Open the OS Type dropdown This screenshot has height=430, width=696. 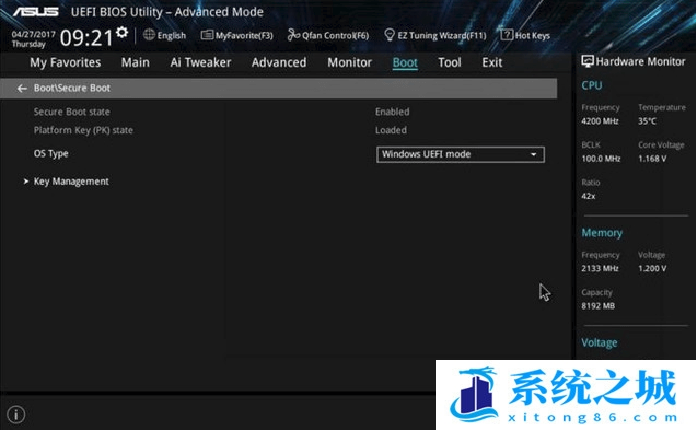click(460, 154)
